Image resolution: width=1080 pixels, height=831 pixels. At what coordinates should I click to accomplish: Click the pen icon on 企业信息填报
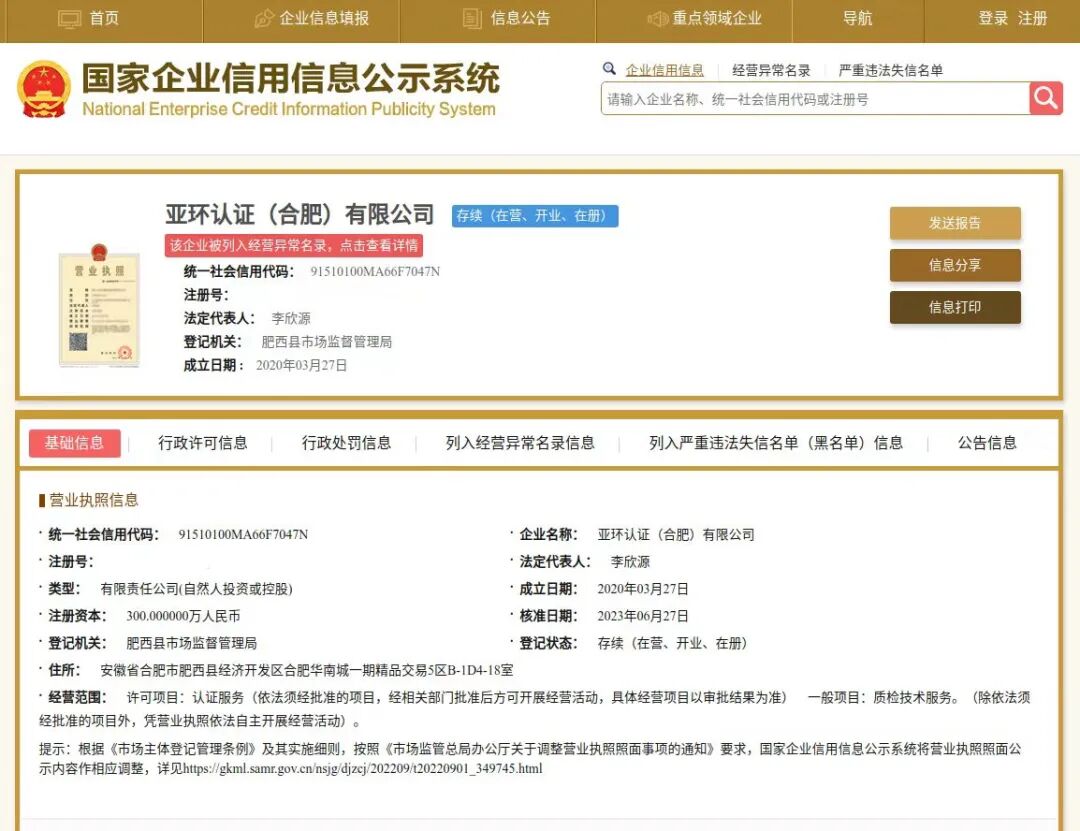[x=262, y=17]
